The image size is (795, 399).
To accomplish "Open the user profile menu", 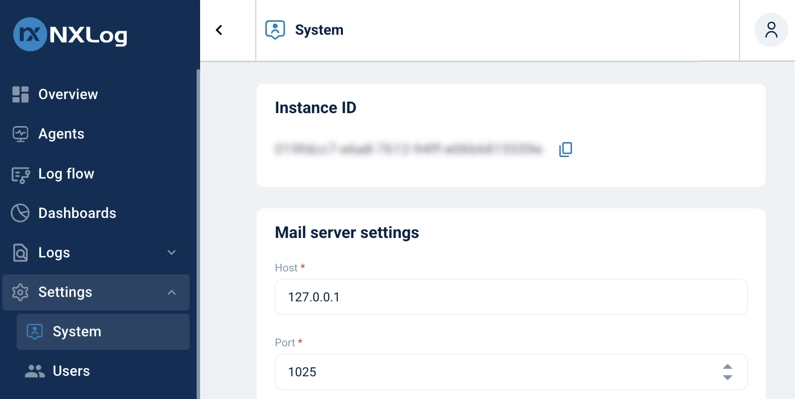I will click(771, 30).
